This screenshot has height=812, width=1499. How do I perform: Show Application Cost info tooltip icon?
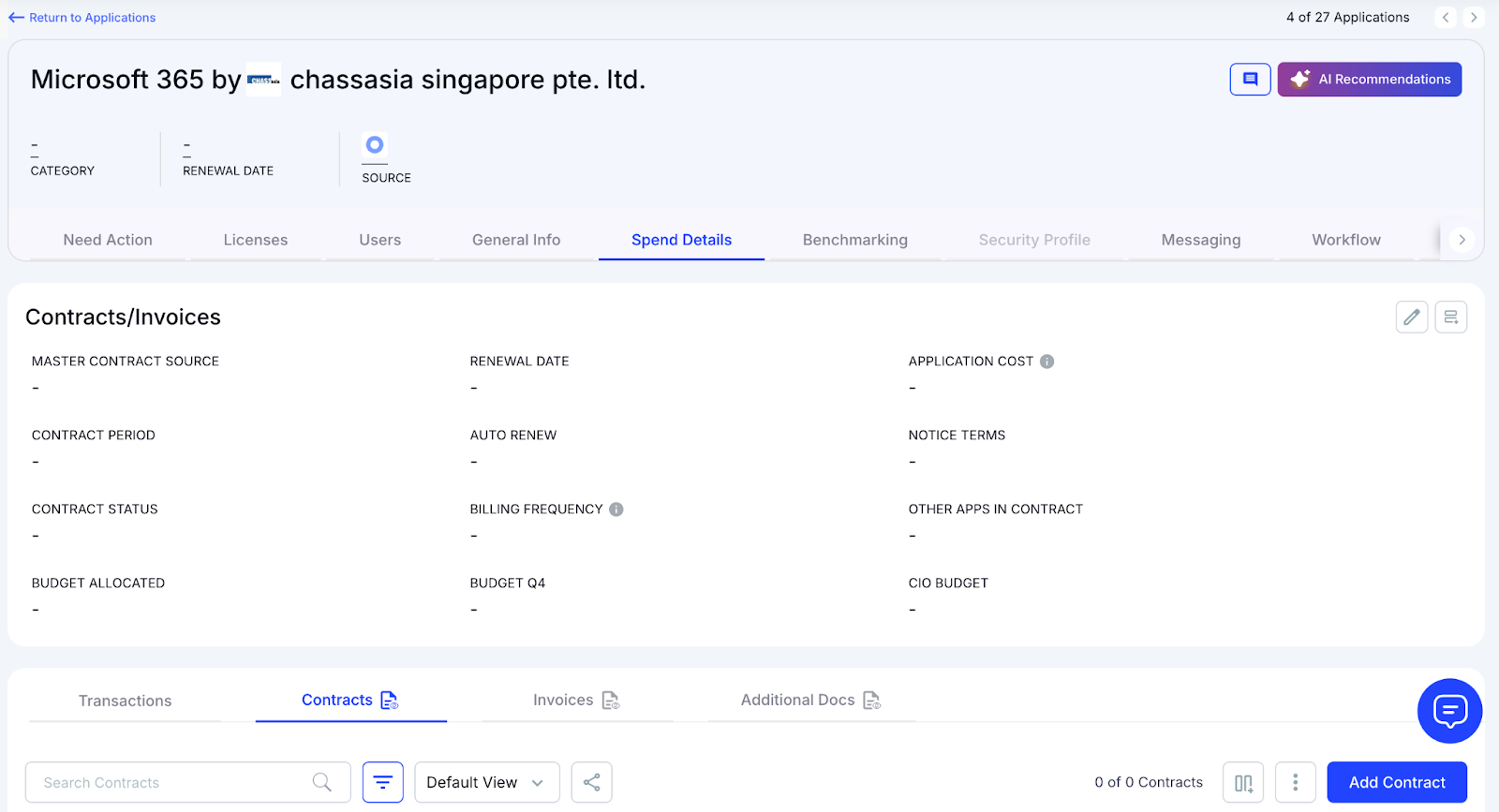[x=1047, y=362]
